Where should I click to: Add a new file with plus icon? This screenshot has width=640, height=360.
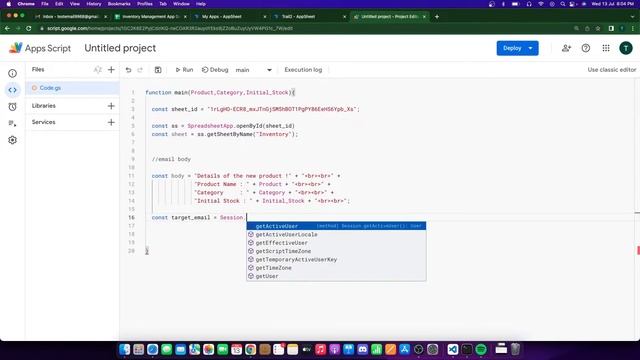click(111, 70)
